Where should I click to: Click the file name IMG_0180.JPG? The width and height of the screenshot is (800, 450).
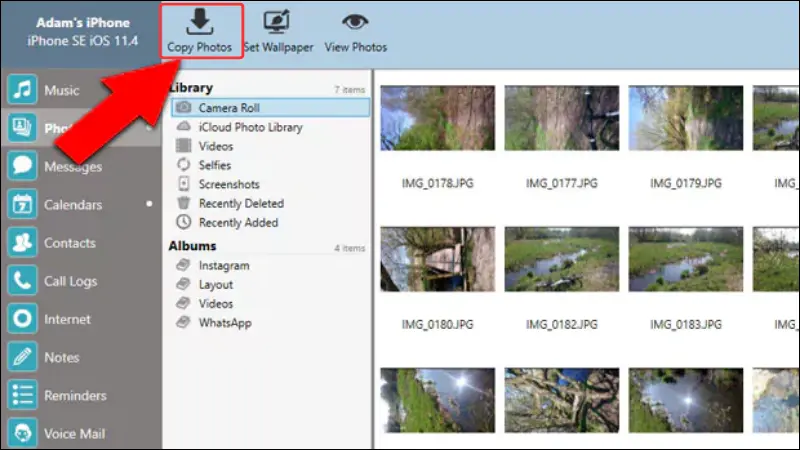pyautogui.click(x=438, y=324)
